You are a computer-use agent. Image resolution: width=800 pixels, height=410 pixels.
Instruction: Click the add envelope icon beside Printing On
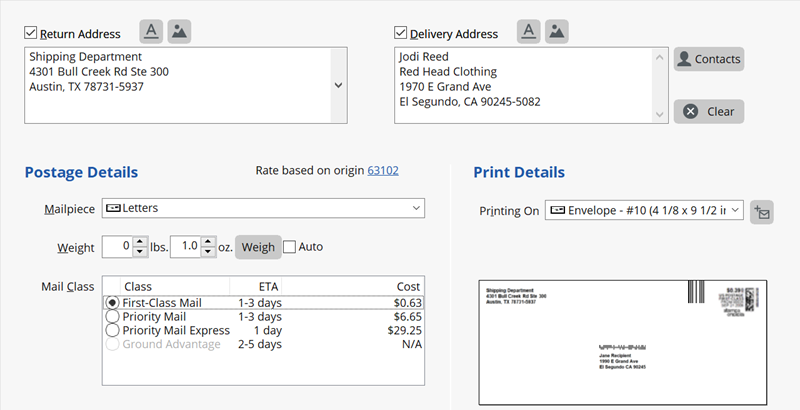click(761, 211)
